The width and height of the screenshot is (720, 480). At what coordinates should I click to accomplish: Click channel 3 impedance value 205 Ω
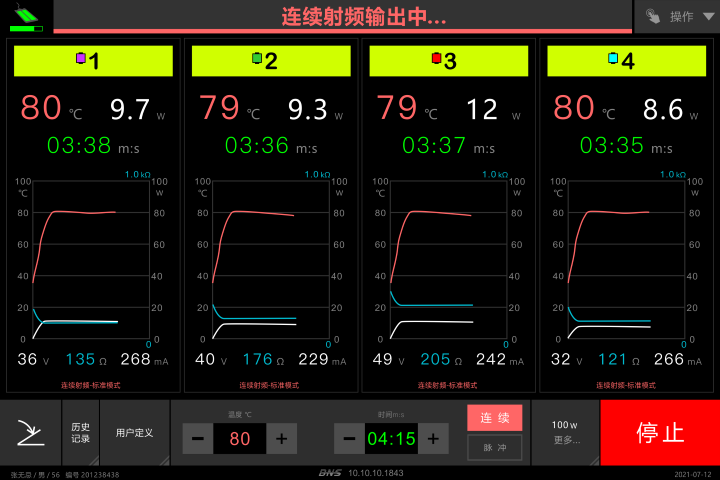[441, 359]
